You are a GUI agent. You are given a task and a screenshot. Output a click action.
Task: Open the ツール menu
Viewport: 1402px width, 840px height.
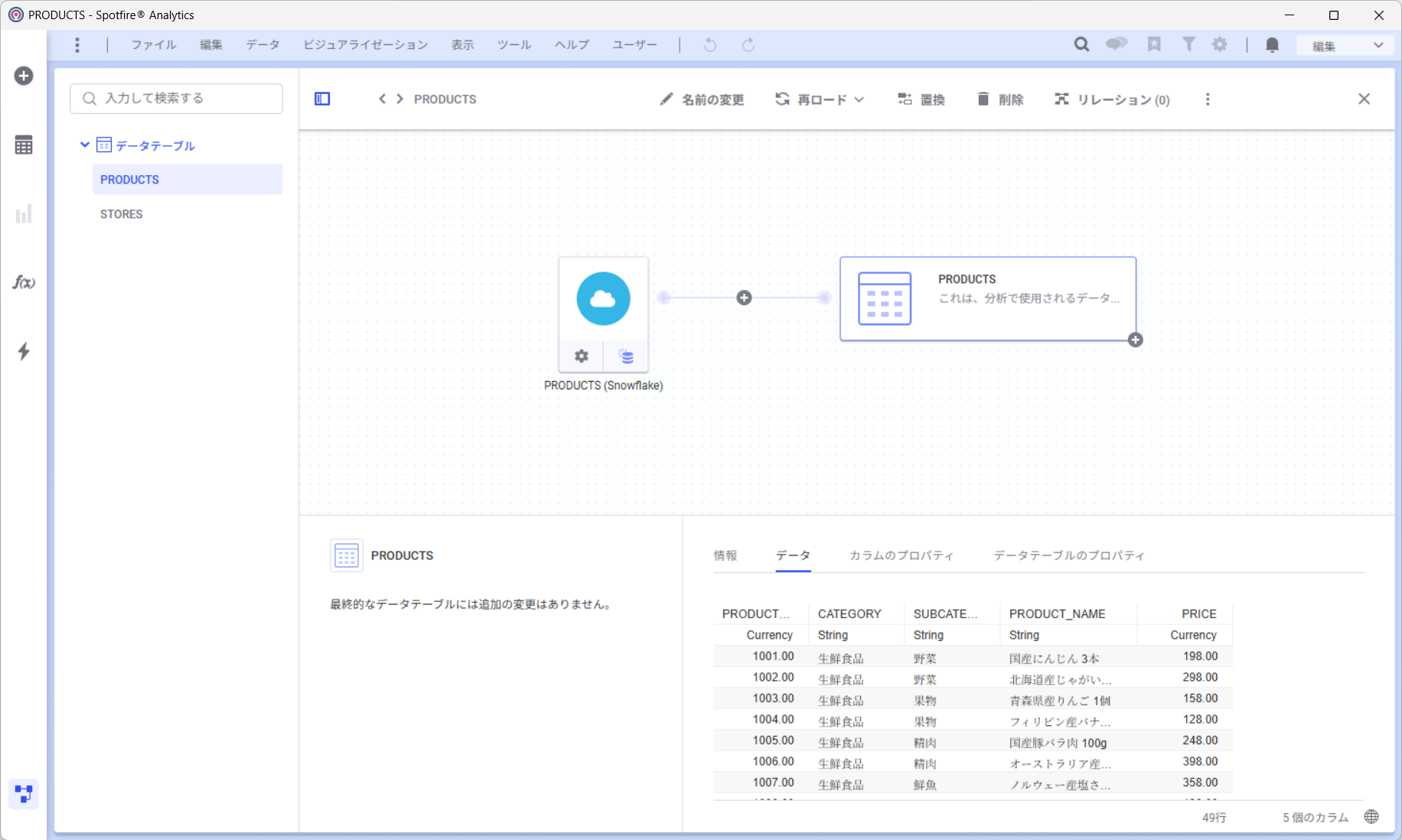pos(514,45)
